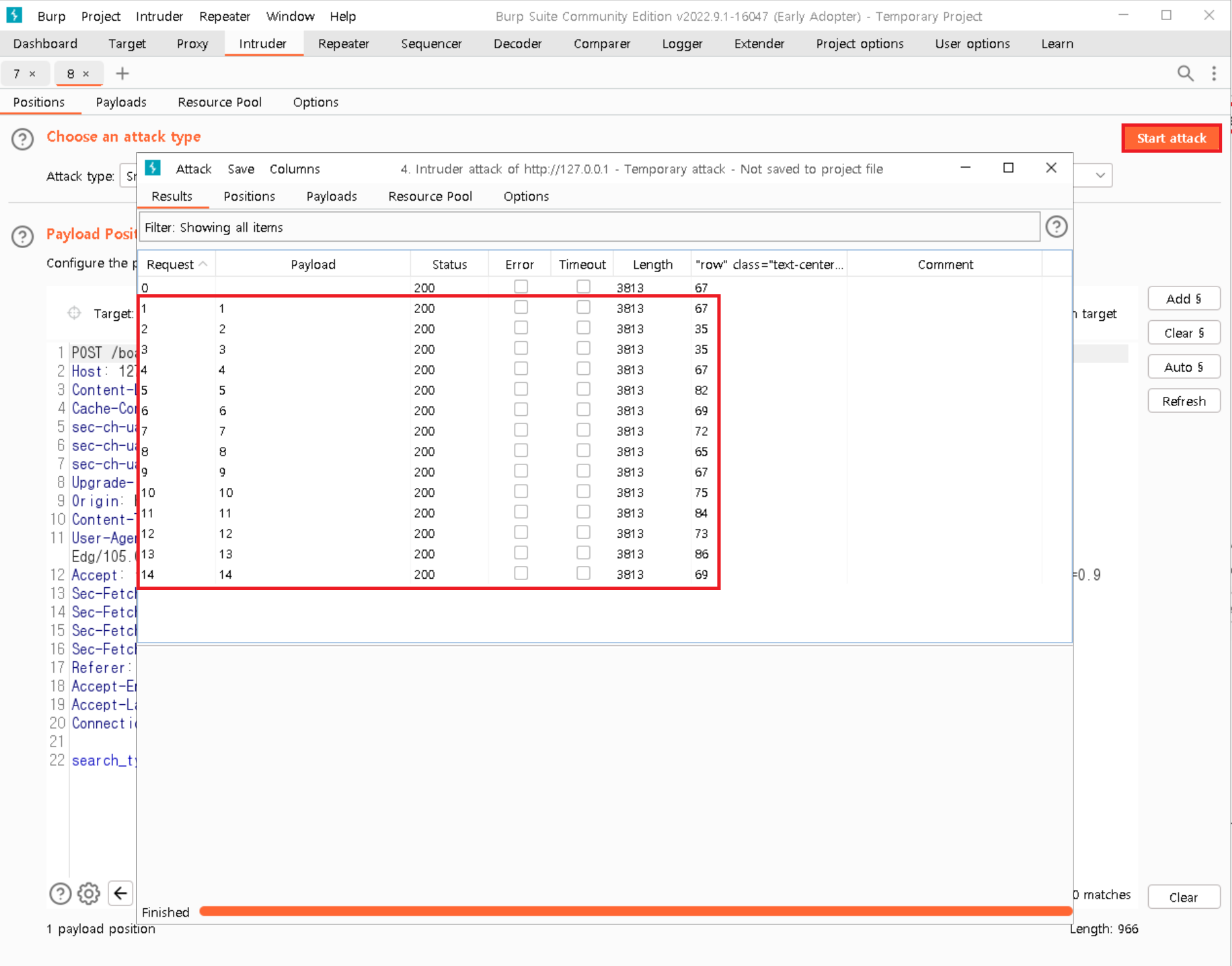This screenshot has width=1232, height=966.
Task: Open help icon next to Choose an attack type
Action: [x=23, y=139]
